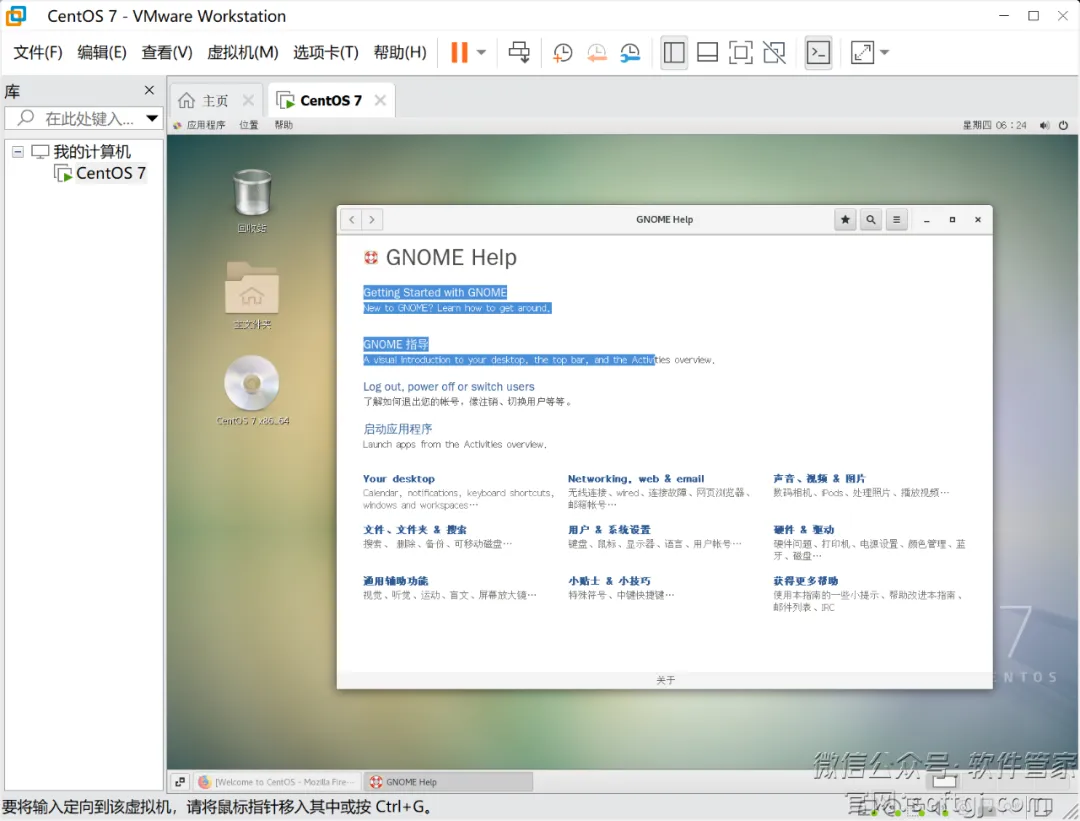Viewport: 1080px width, 821px height.
Task: Close the 库 library panel
Action: pyautogui.click(x=149, y=90)
